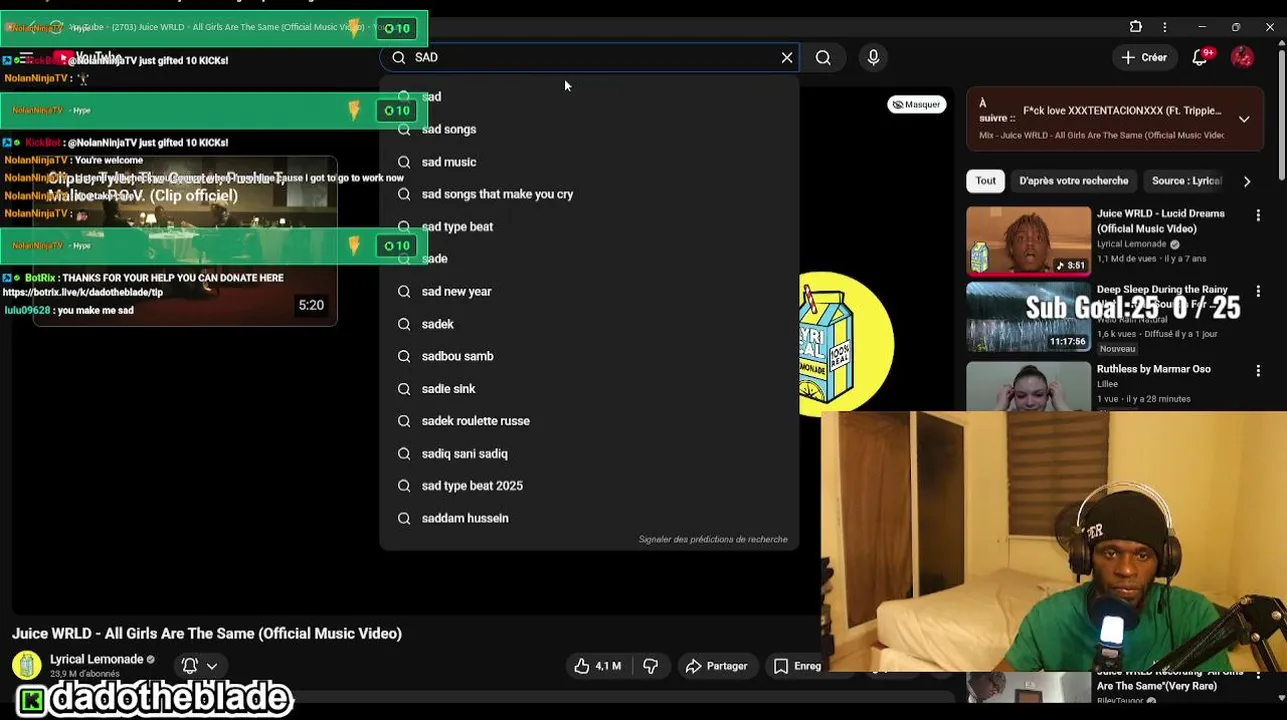
Task: Open Lucid Dreams video thumbnail
Action: point(1028,240)
